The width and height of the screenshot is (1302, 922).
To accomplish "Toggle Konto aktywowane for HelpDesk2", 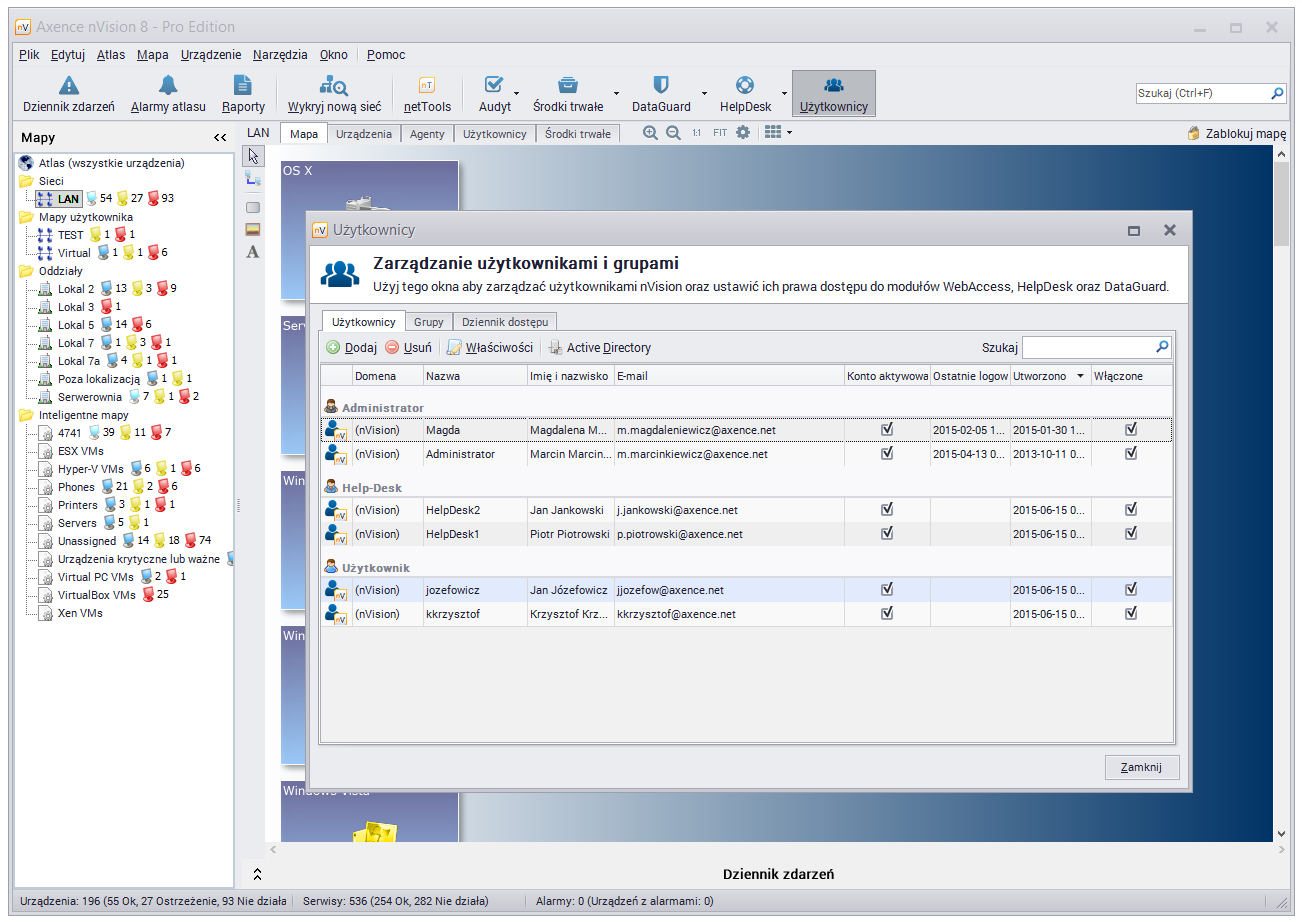I will pos(886,509).
